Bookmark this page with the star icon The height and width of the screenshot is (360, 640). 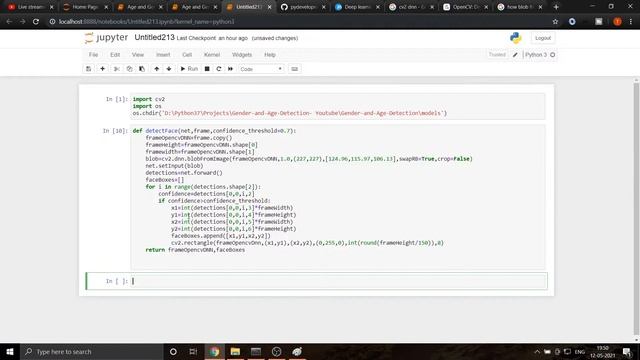coord(555,22)
